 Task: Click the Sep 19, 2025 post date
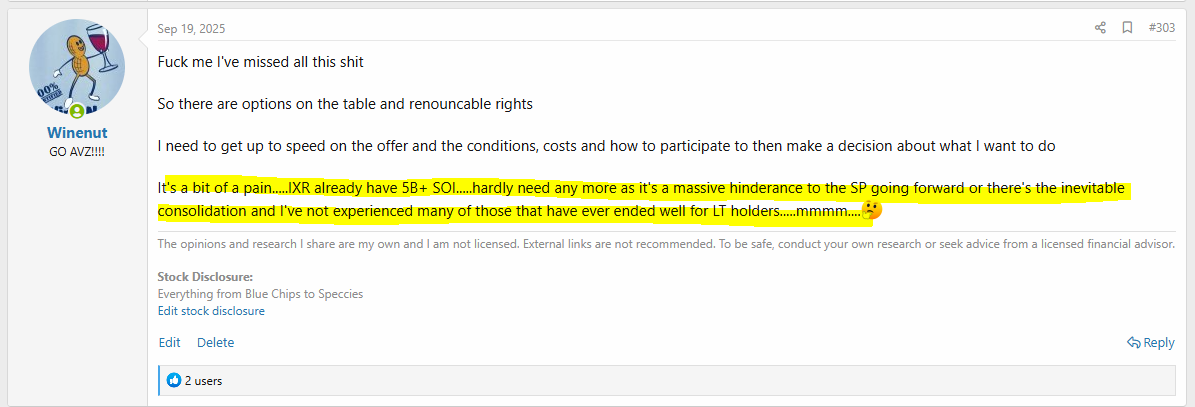tap(191, 28)
